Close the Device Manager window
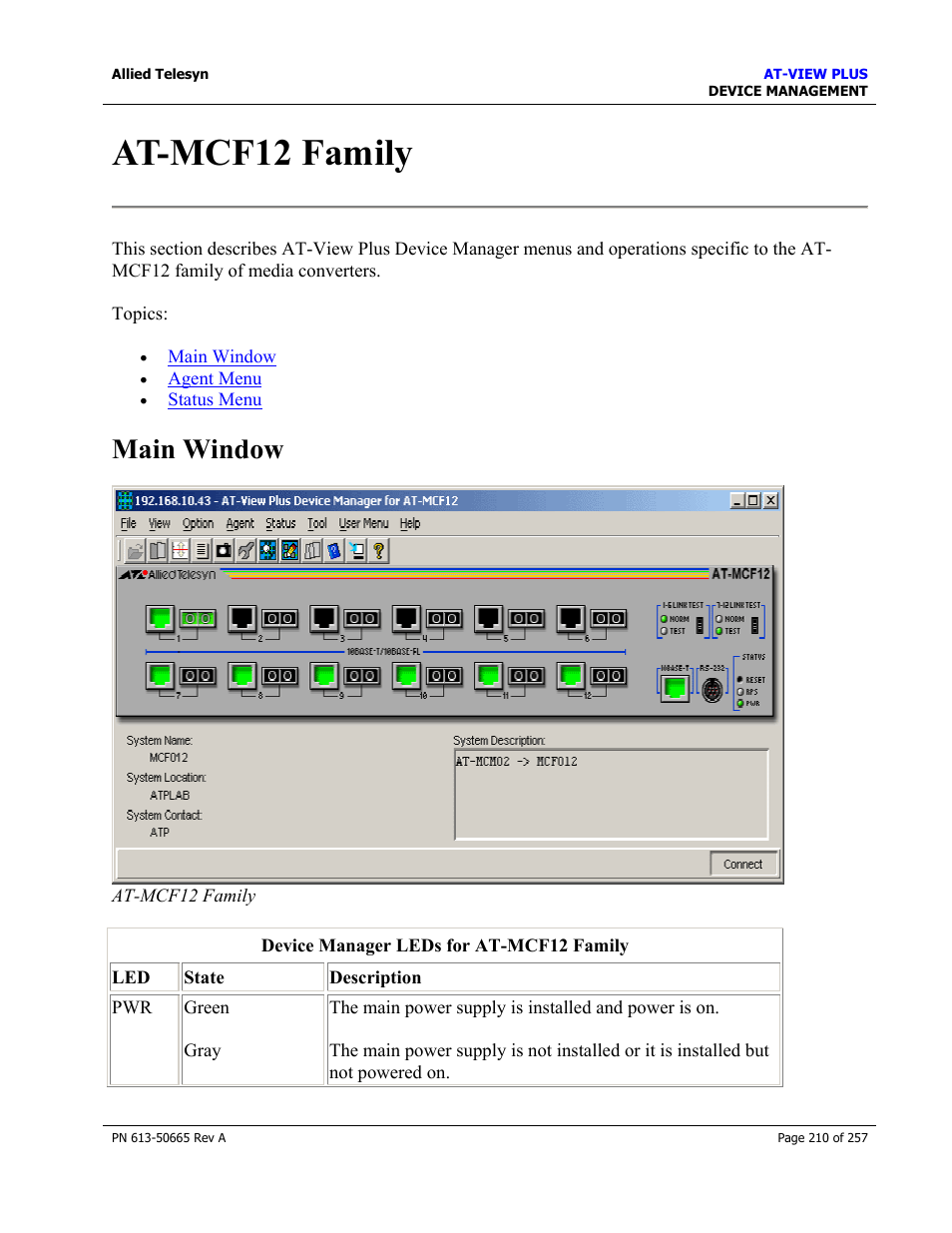Image resolution: width=952 pixels, height=1233 pixels. (x=771, y=500)
